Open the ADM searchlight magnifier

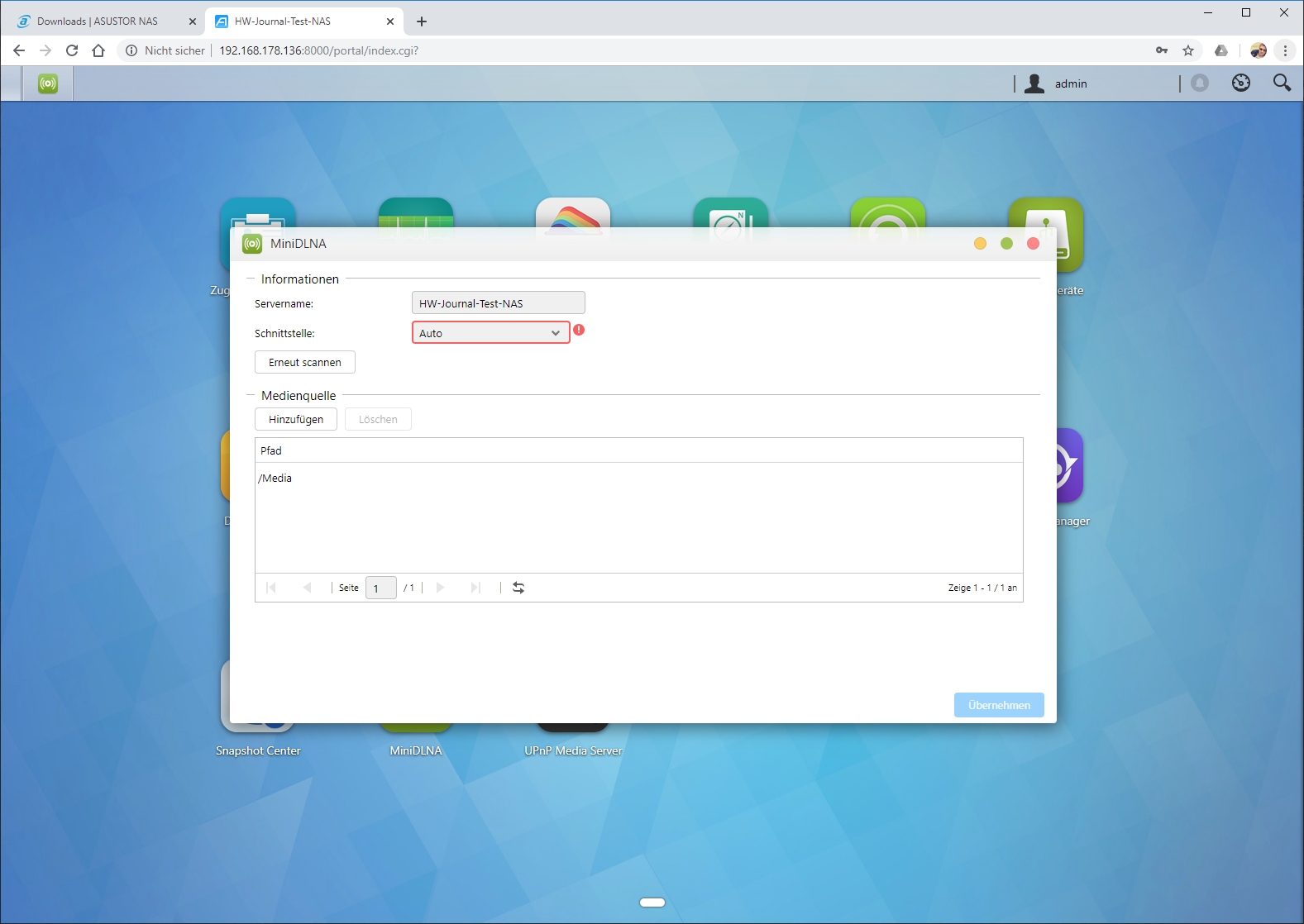[x=1282, y=83]
